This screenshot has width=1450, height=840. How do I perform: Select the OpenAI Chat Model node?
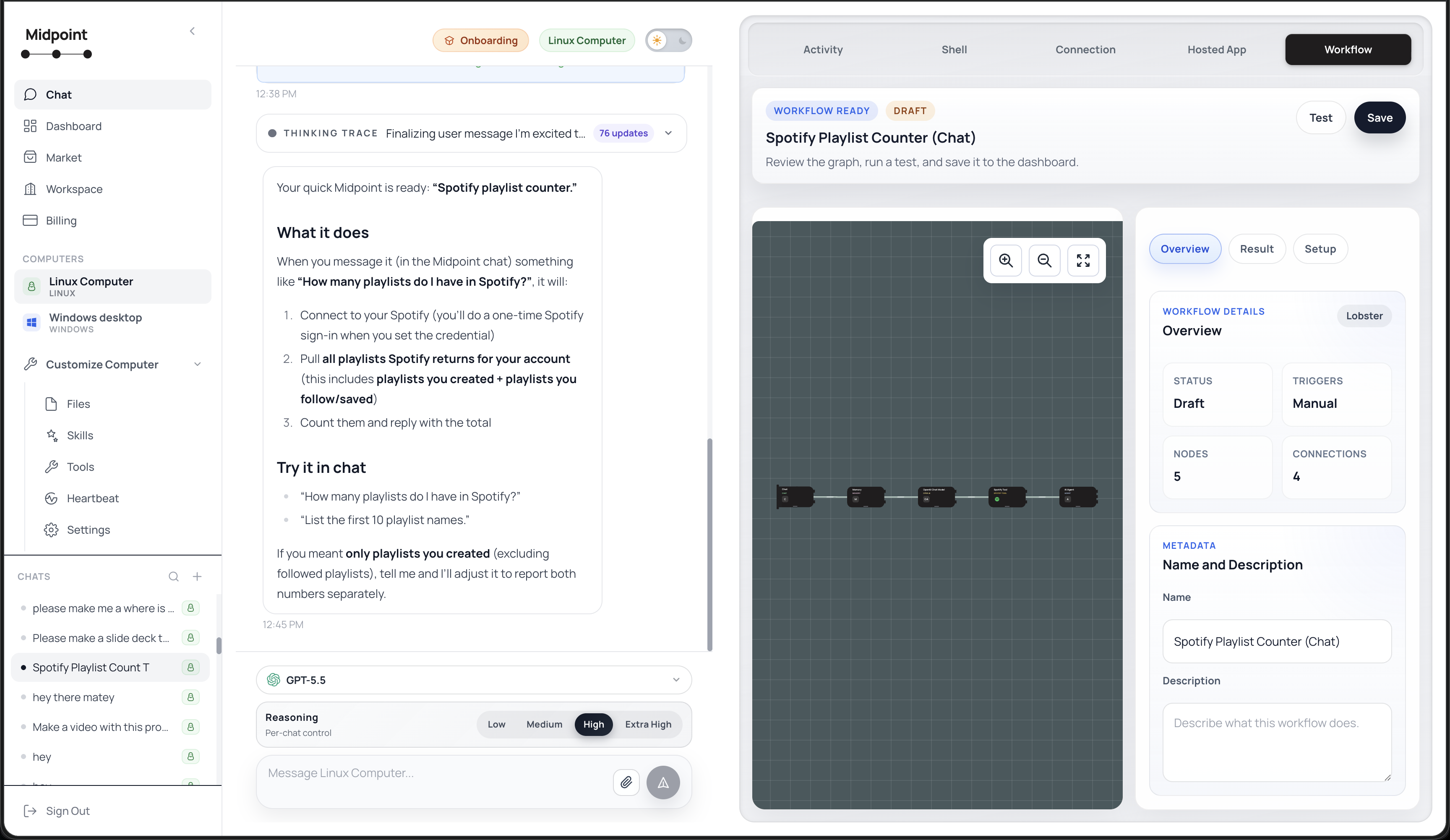[937, 496]
